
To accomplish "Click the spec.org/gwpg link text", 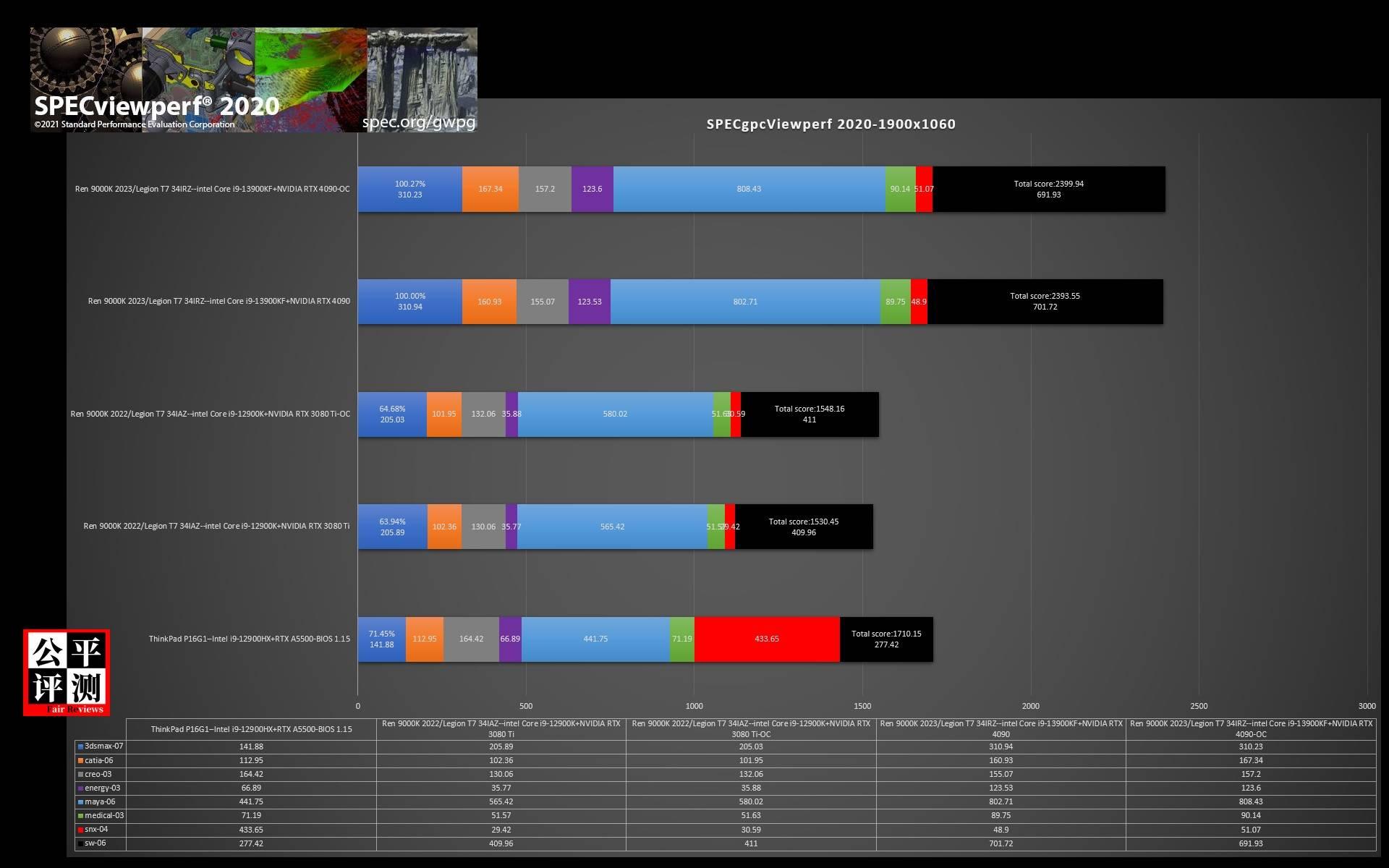I will (x=419, y=122).
